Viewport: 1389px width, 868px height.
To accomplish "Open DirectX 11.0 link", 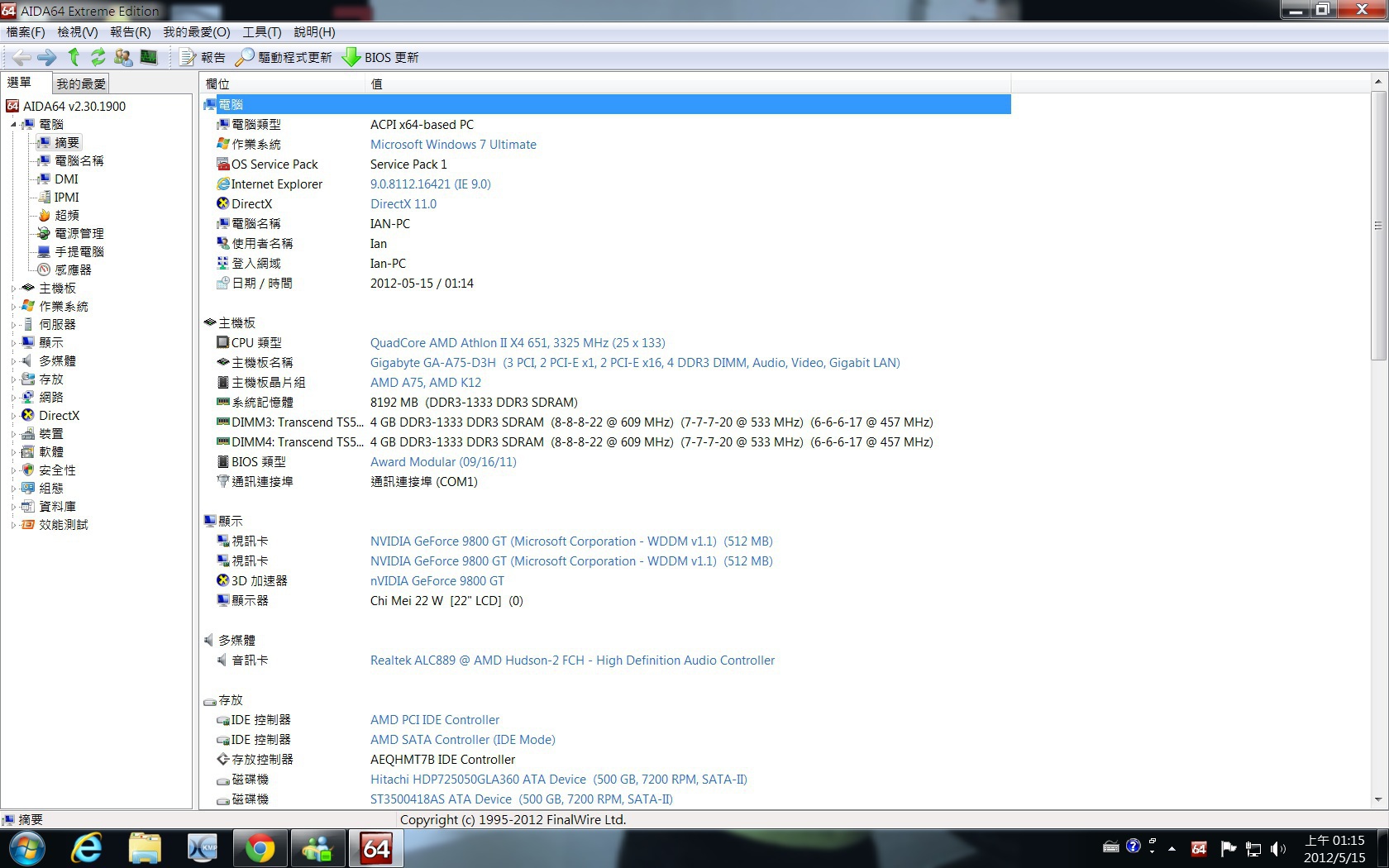I will tap(403, 204).
